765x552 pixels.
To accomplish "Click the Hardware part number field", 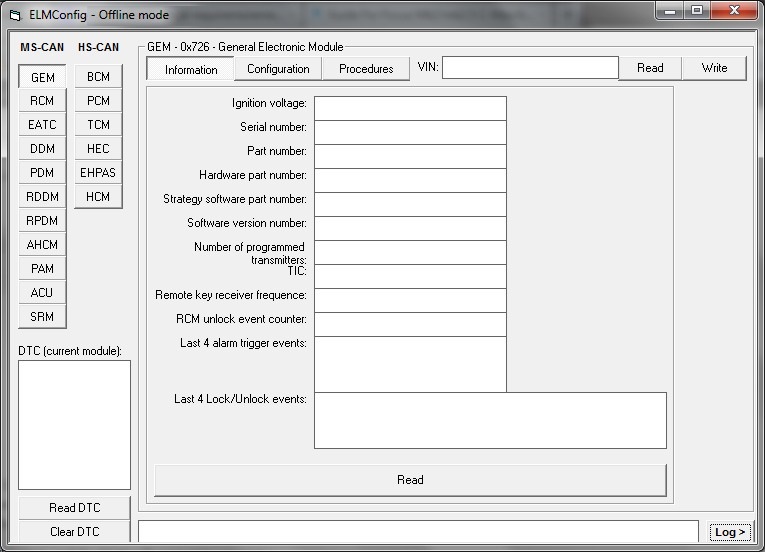I will coord(410,180).
